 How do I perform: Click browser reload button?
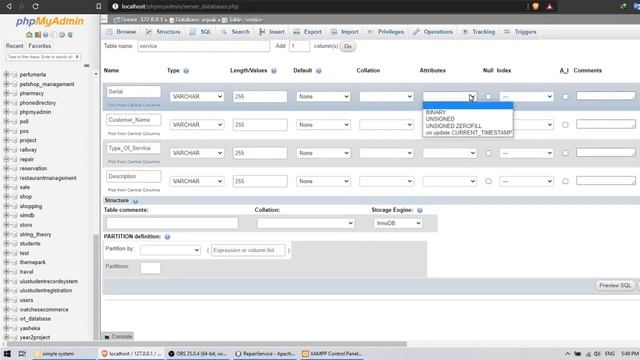coord(36,6)
